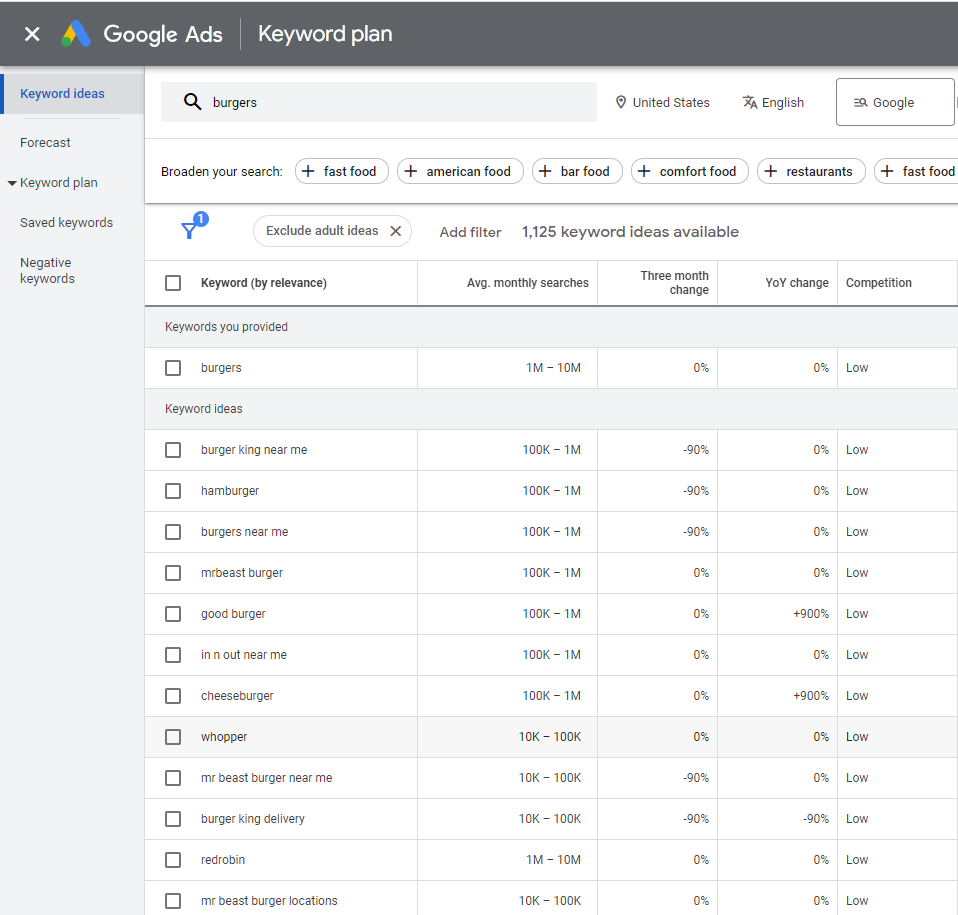Click Add filter
This screenshot has height=915, width=958.
click(x=470, y=232)
